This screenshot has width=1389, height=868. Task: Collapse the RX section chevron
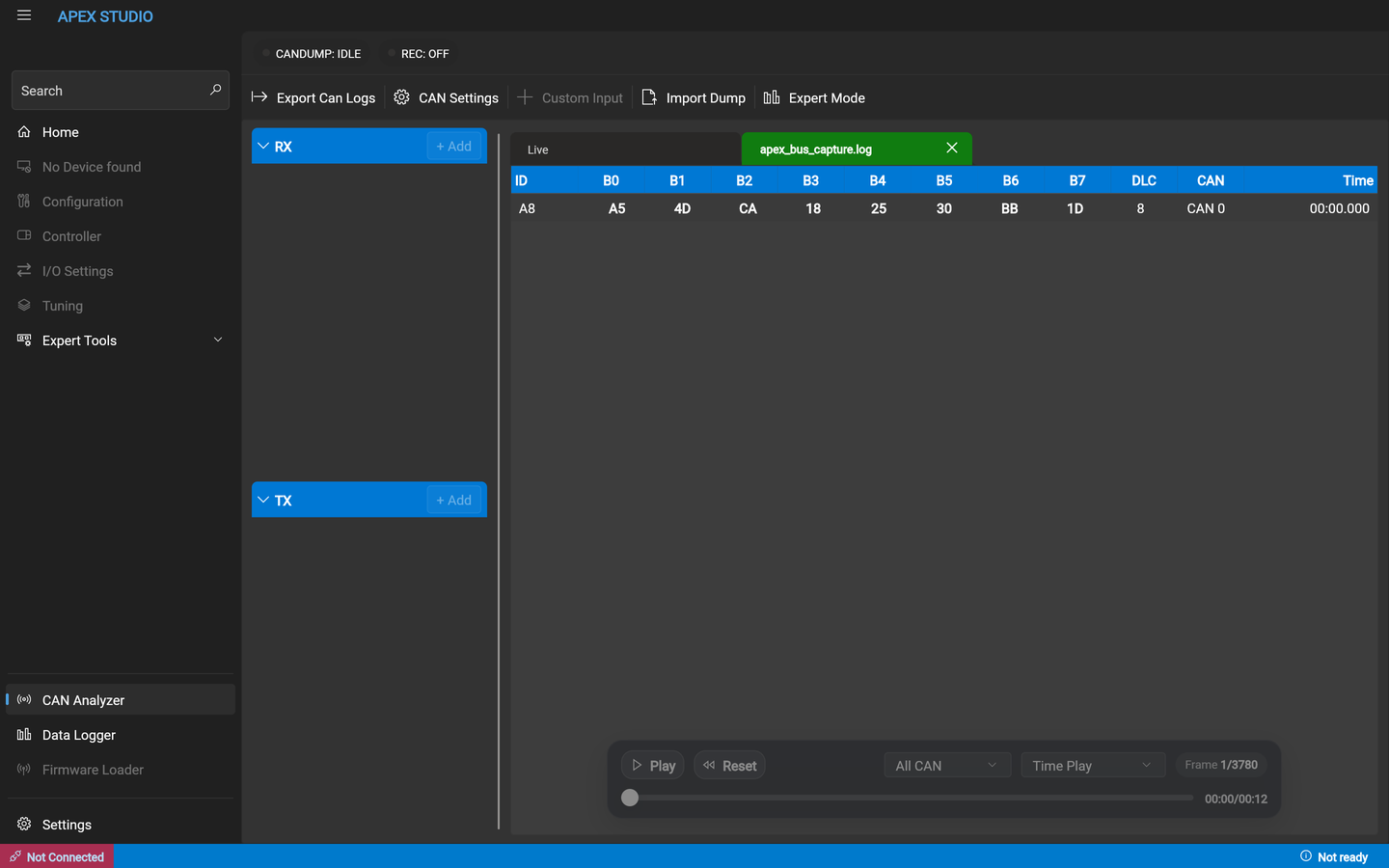[263, 146]
